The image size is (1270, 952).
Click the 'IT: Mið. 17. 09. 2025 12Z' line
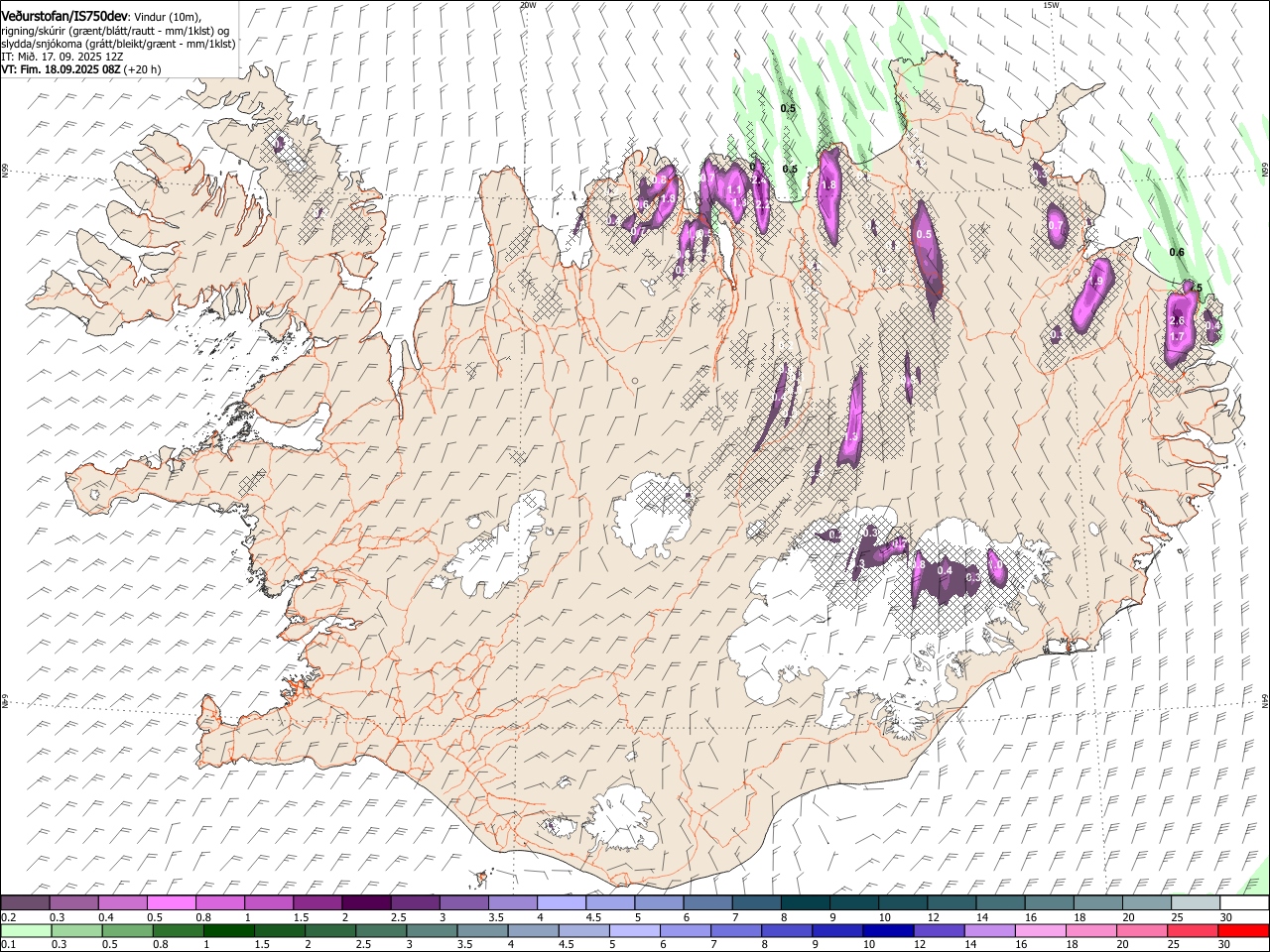63,57
